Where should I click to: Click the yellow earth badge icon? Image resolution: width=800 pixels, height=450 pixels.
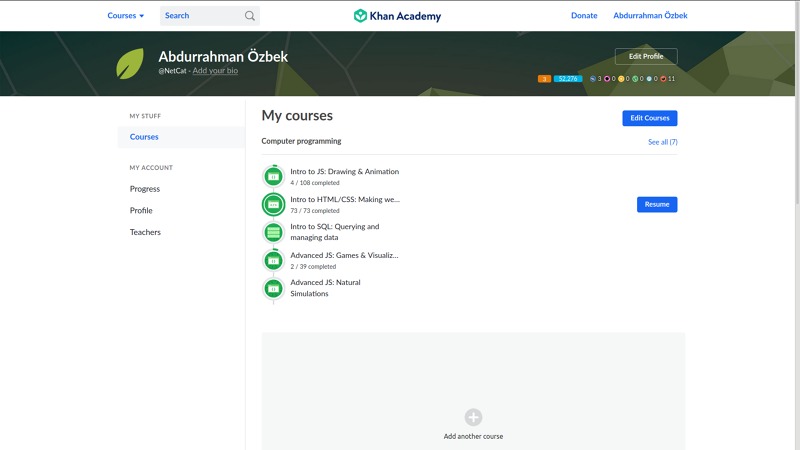click(x=621, y=79)
